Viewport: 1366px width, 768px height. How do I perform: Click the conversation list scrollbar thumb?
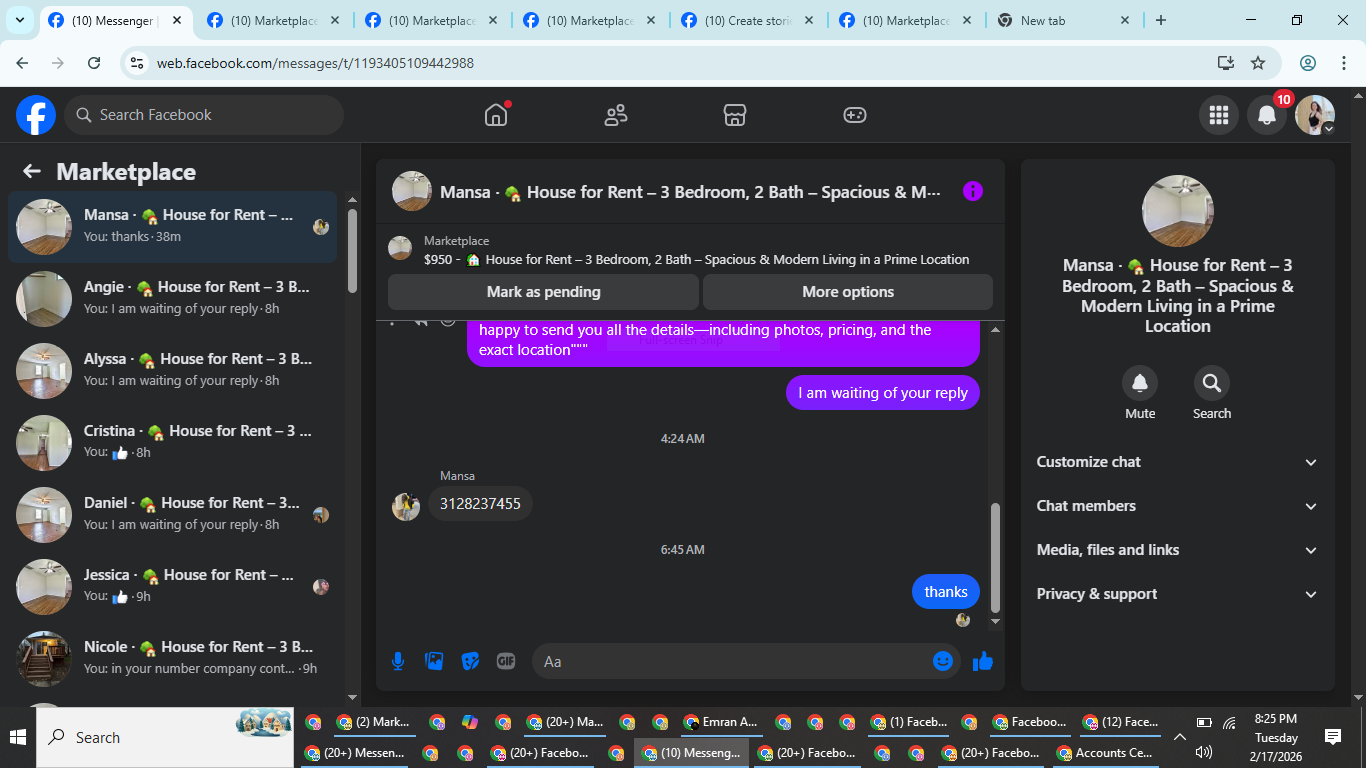tap(352, 250)
